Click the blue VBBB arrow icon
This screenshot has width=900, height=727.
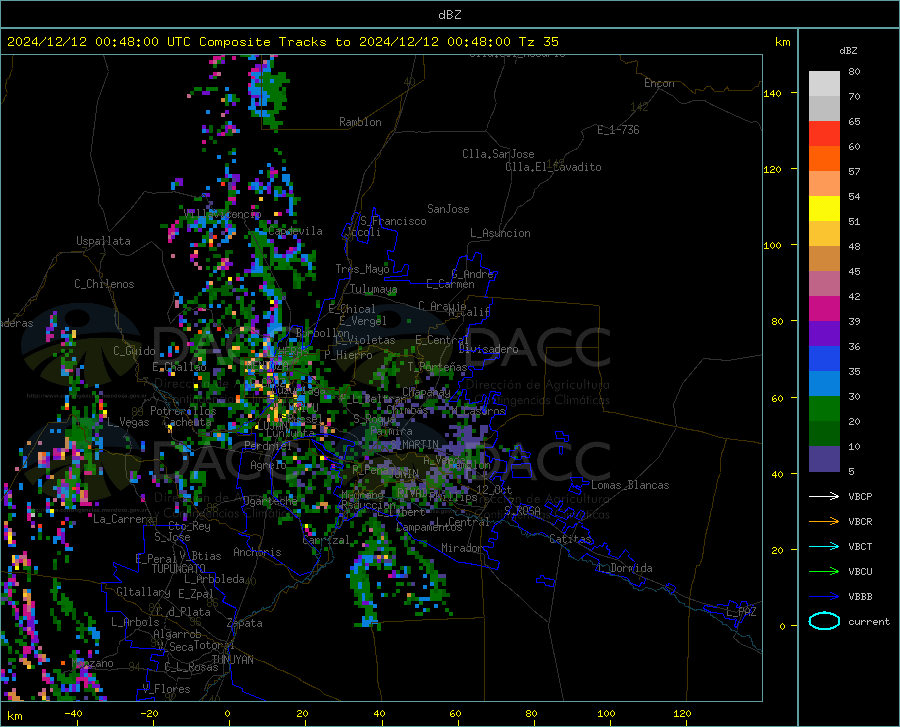824,596
